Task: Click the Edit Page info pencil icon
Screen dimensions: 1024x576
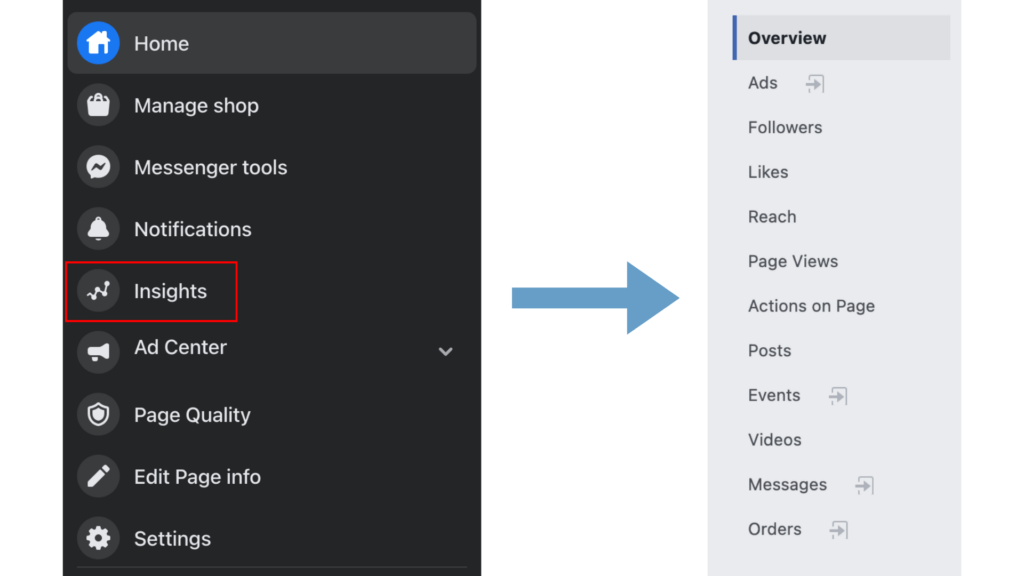Action: coord(98,476)
